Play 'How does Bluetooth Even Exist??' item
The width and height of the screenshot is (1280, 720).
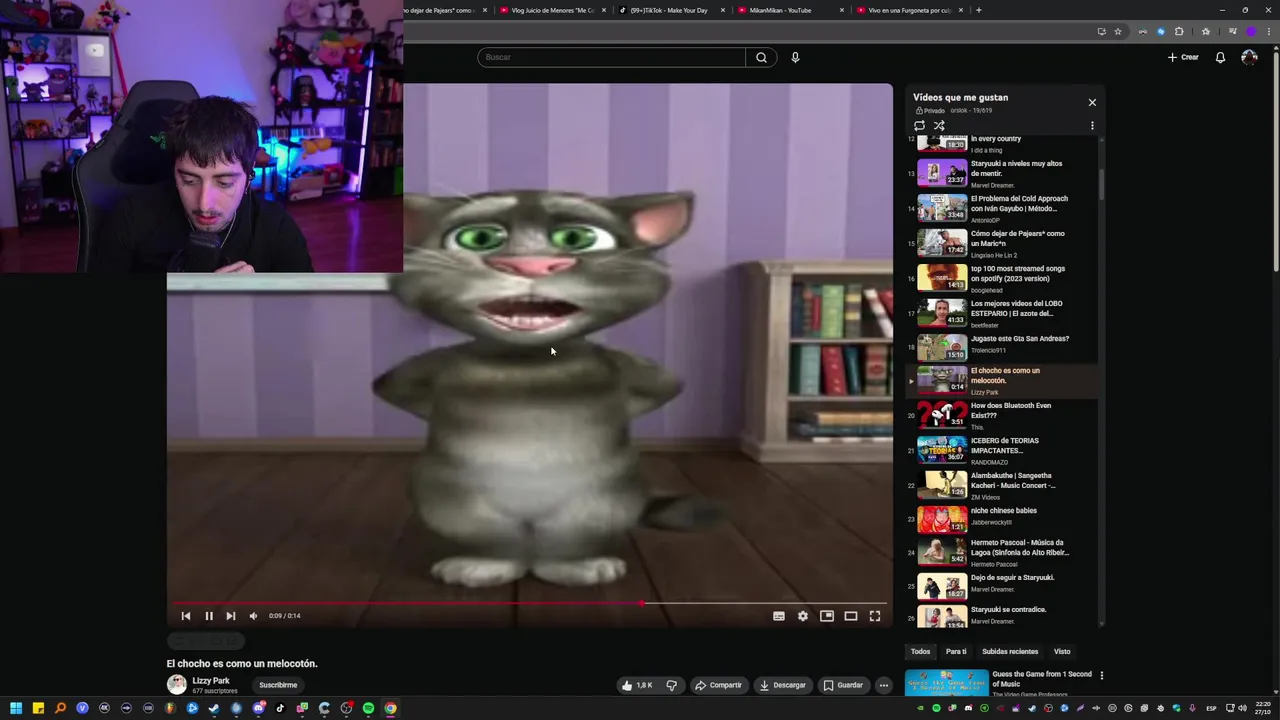1002,415
